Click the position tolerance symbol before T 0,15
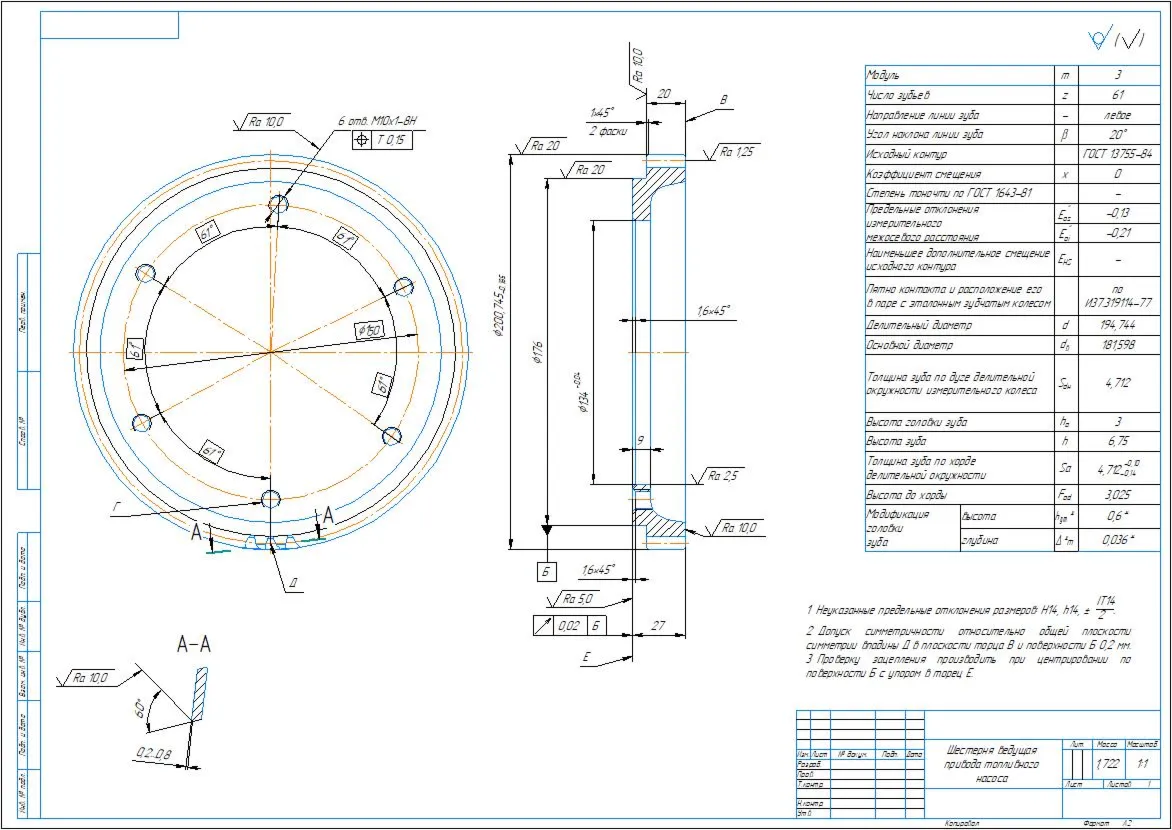Viewport: 1172px width, 830px height. coord(363,140)
